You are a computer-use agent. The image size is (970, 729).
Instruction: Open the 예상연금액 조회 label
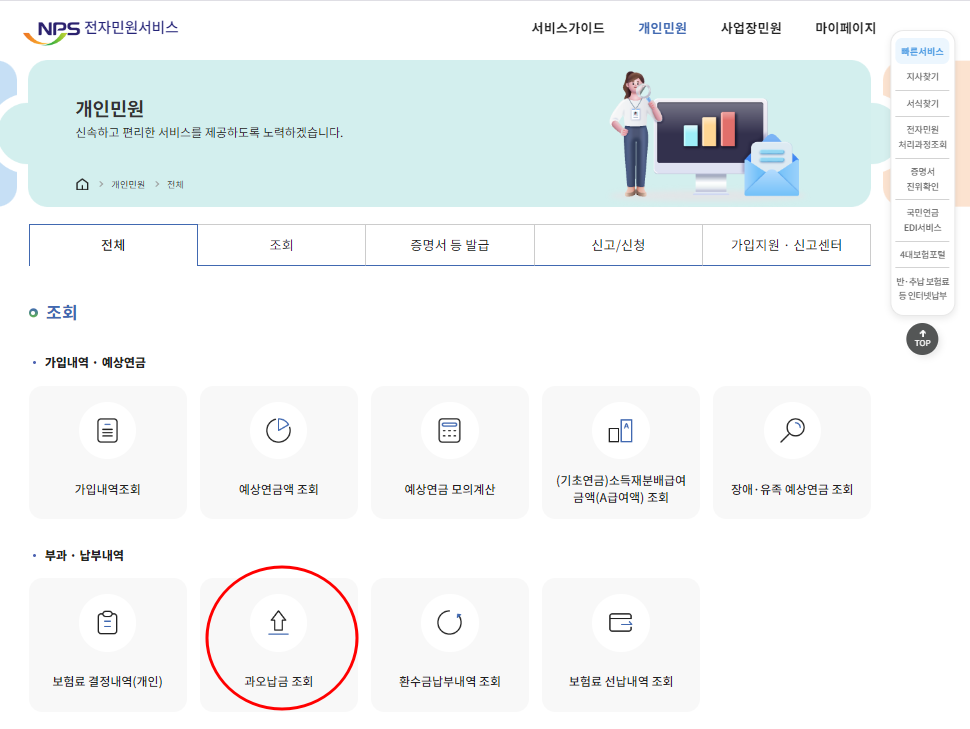tap(278, 490)
